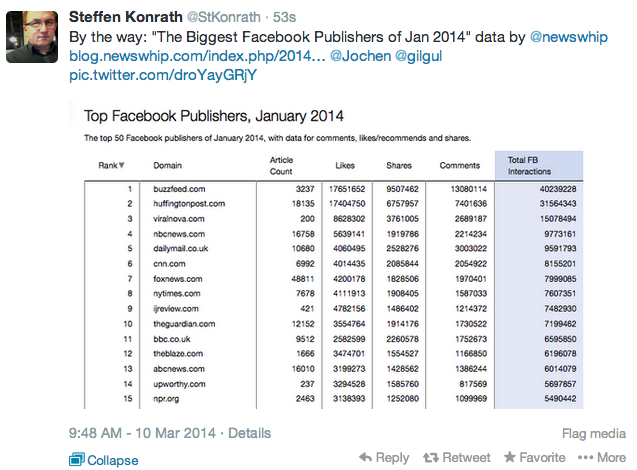Open tweet Details link

(249, 433)
